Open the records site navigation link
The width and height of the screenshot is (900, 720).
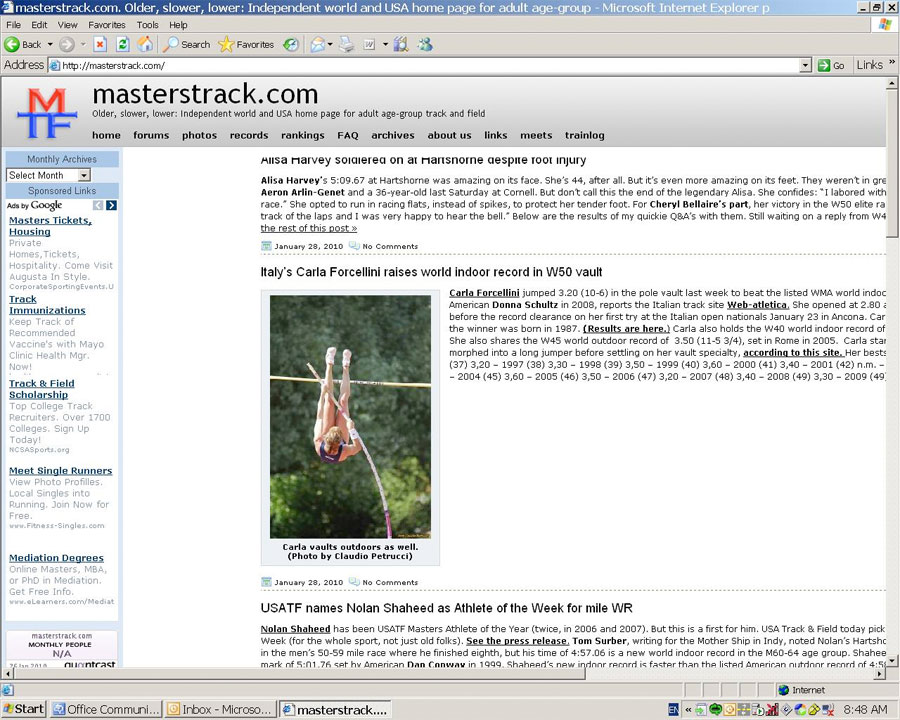249,136
